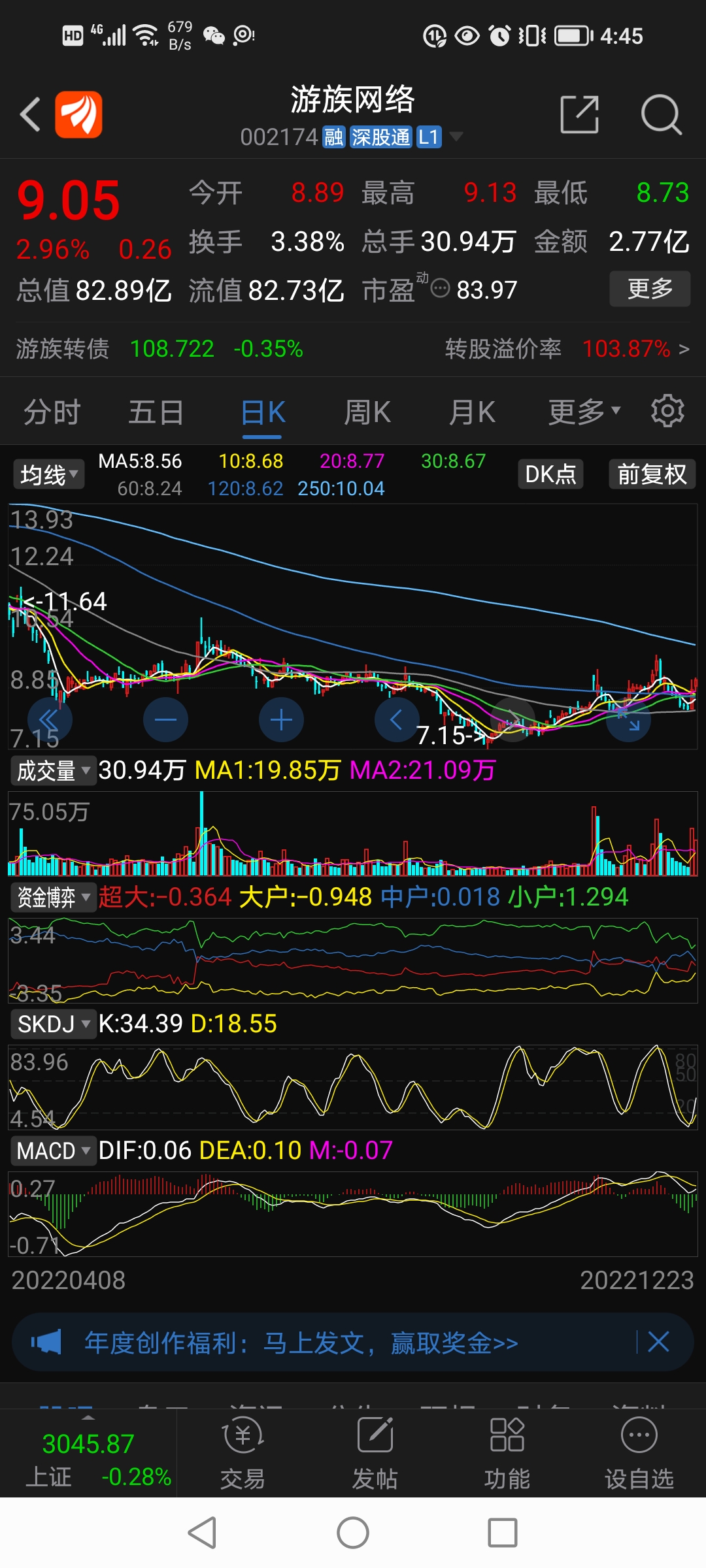Tap the MACD histogram chart panel
This screenshot has width=706, height=1568.
point(353,1213)
